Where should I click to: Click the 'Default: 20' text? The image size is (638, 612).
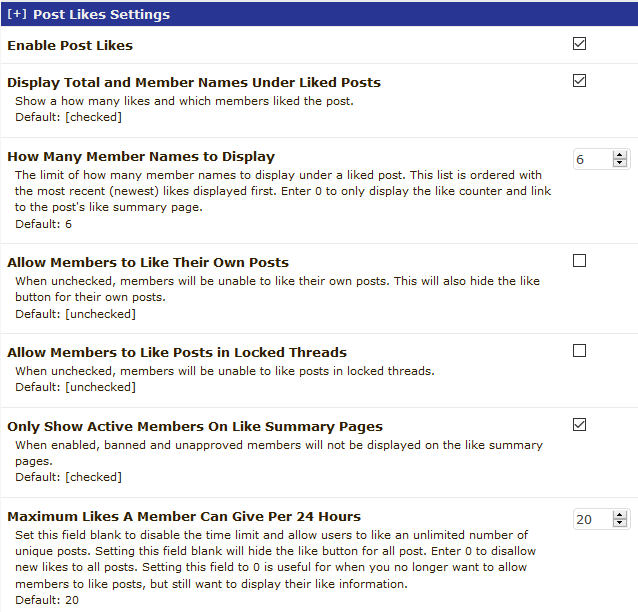(x=47, y=600)
